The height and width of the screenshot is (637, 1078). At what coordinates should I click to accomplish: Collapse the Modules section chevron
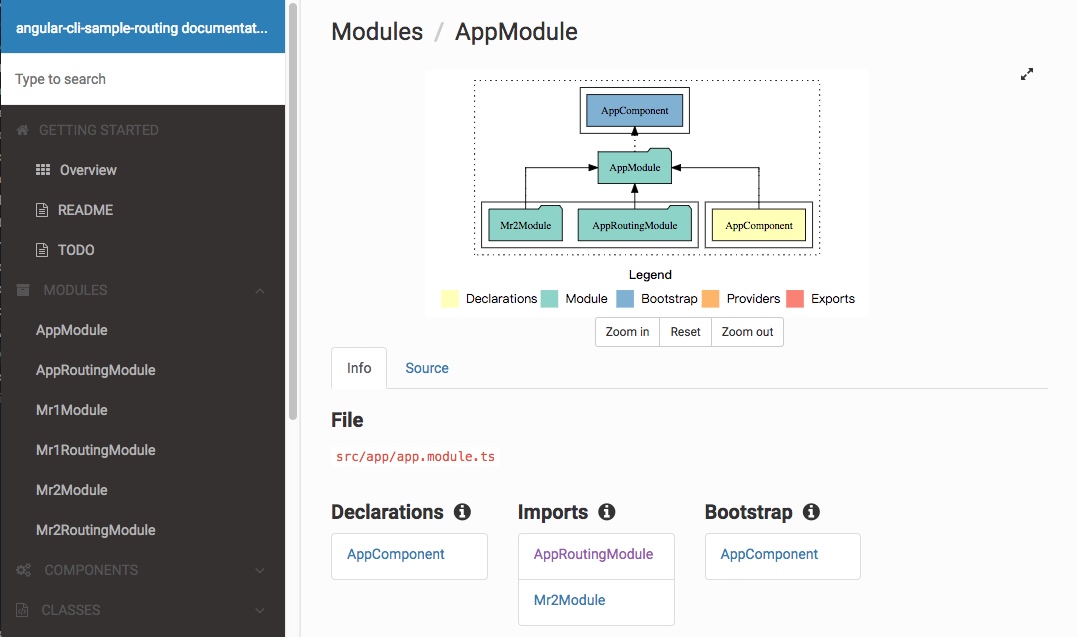click(x=260, y=291)
